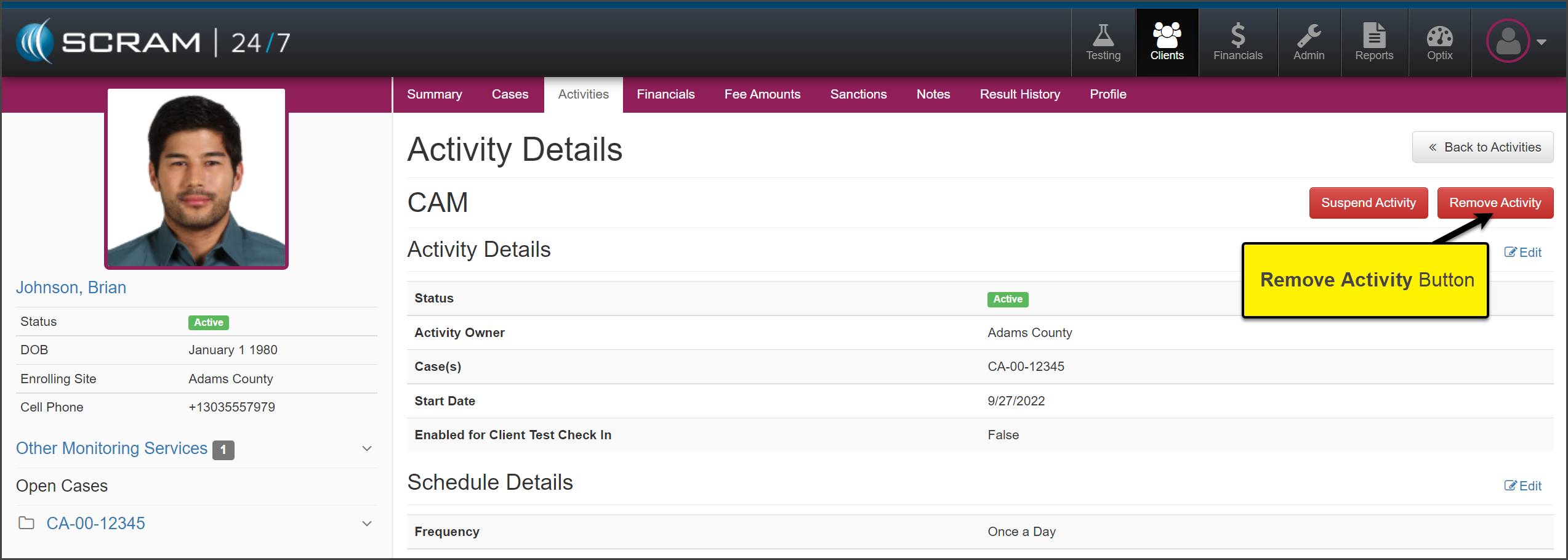Open Financials dollar sign icon

click(1237, 36)
